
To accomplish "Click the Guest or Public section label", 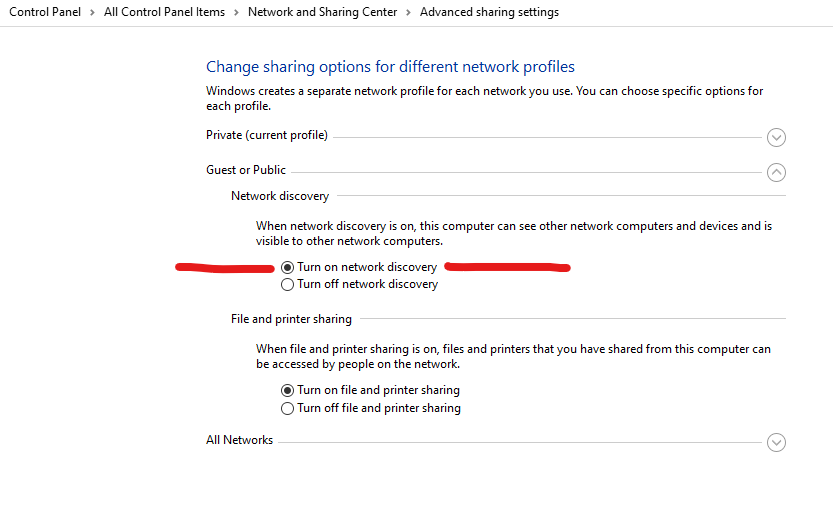I will coord(246,170).
